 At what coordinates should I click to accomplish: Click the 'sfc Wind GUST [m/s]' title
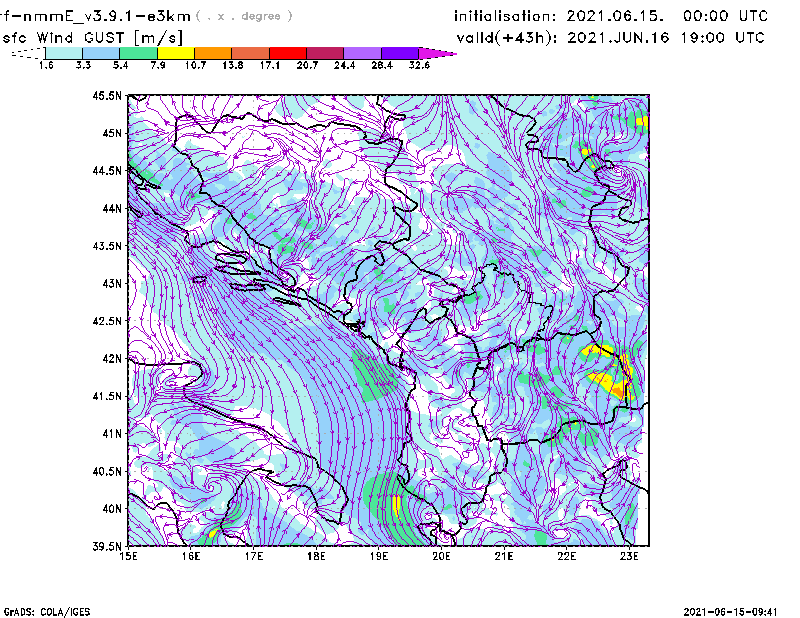coord(92,38)
